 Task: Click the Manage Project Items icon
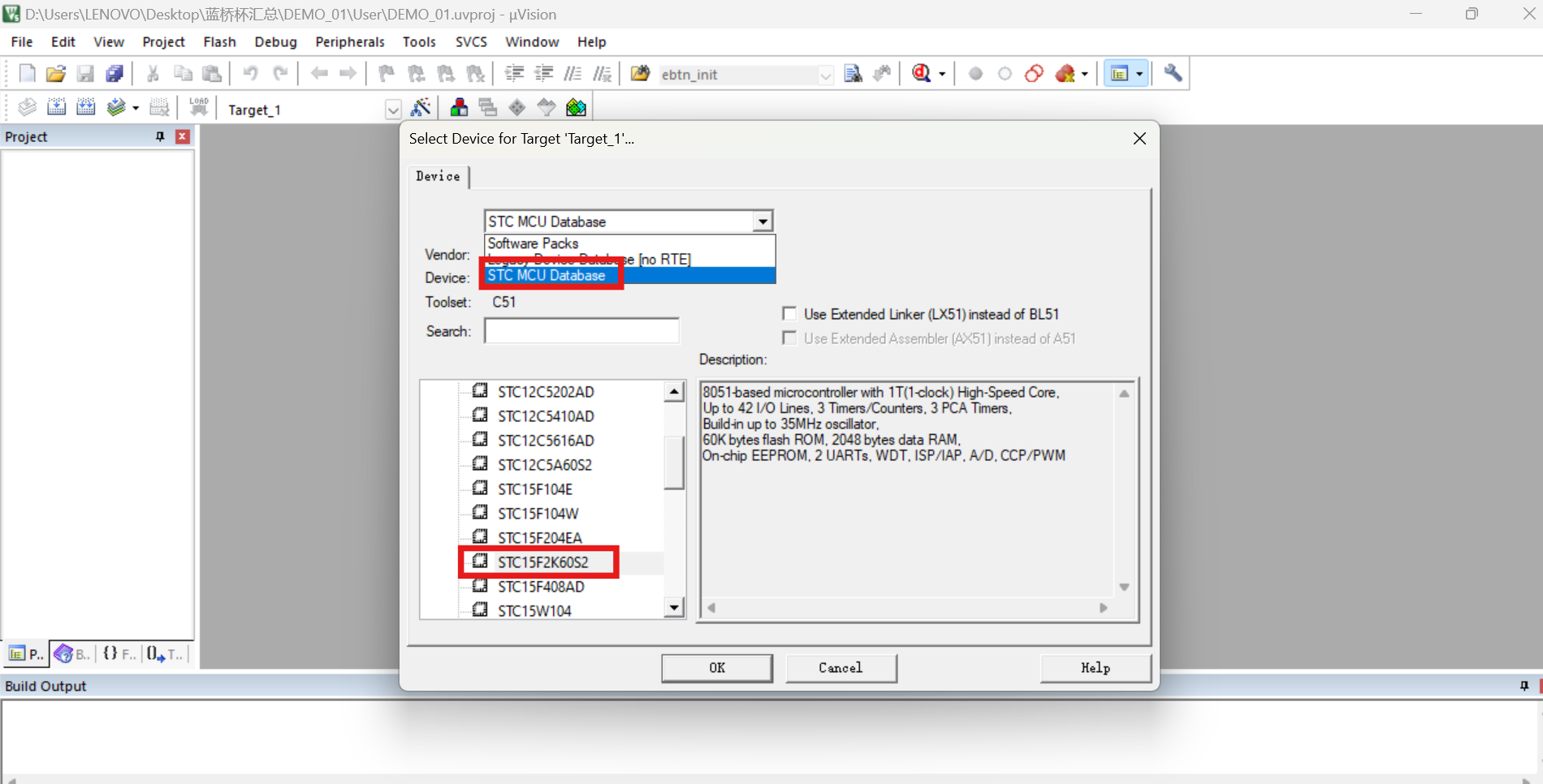click(459, 107)
